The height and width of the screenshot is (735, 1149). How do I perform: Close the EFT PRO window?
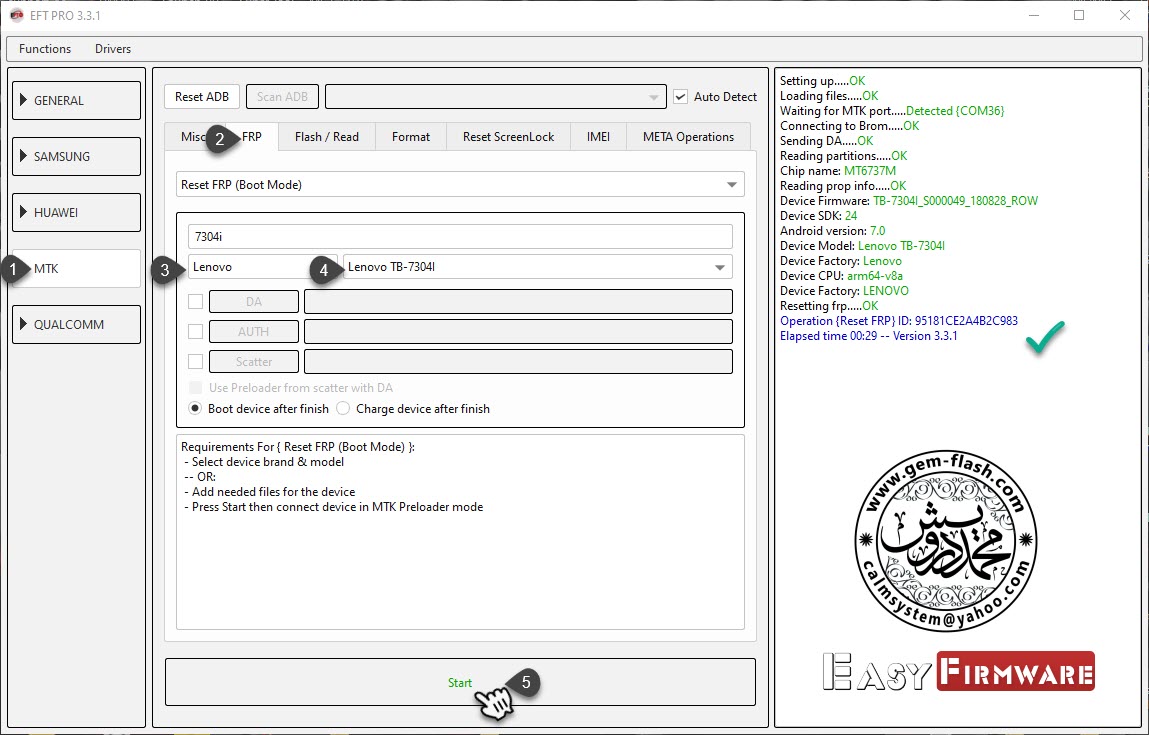point(1125,15)
